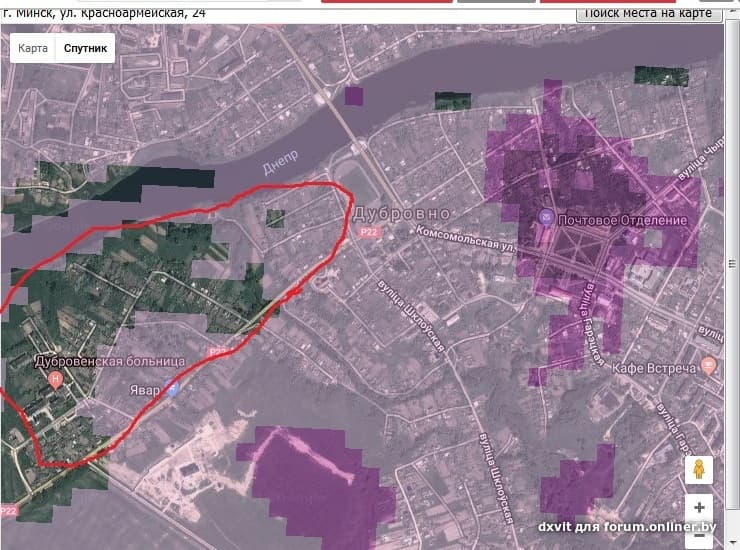Click the P22 road badge near Дубровно
This screenshot has width=740, height=550.
click(369, 232)
